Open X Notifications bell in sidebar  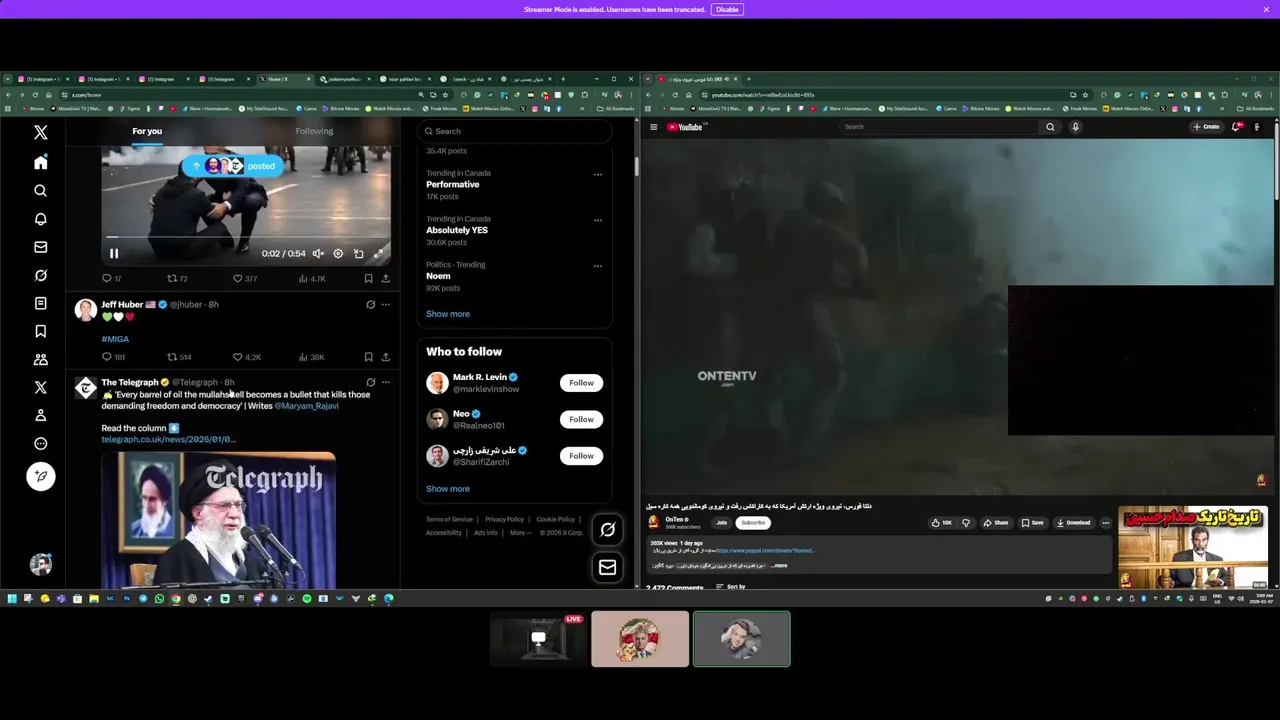click(41, 219)
